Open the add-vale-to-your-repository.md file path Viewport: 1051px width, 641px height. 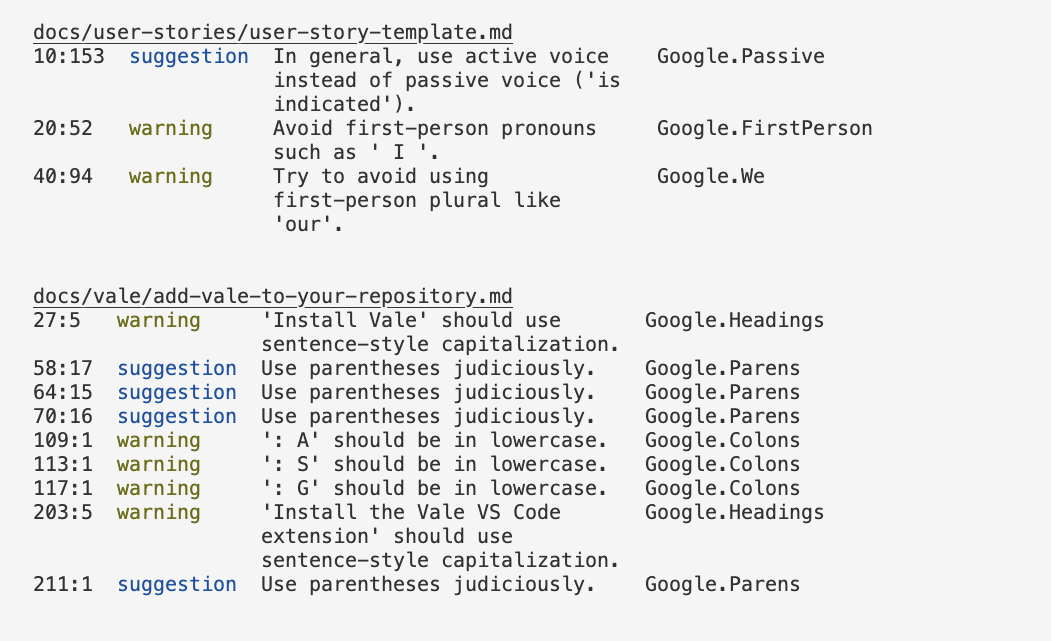272,297
